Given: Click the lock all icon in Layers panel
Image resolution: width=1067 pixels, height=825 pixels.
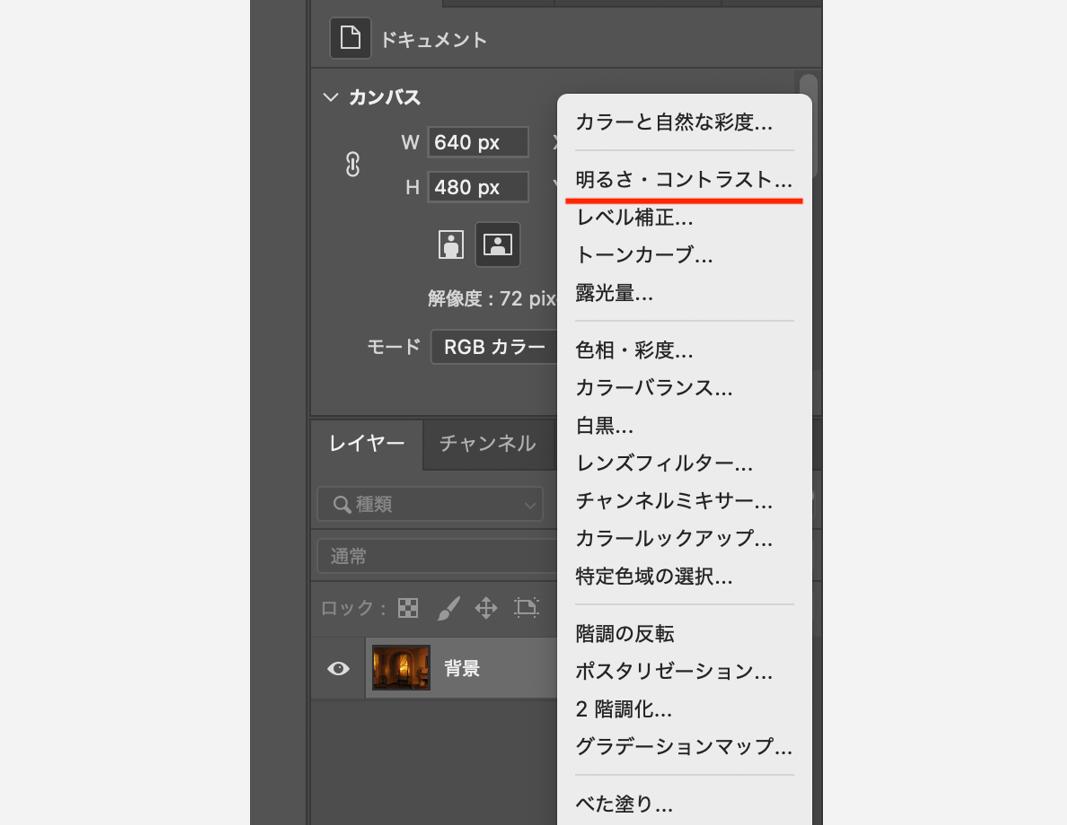Looking at the screenshot, I should coord(526,608).
